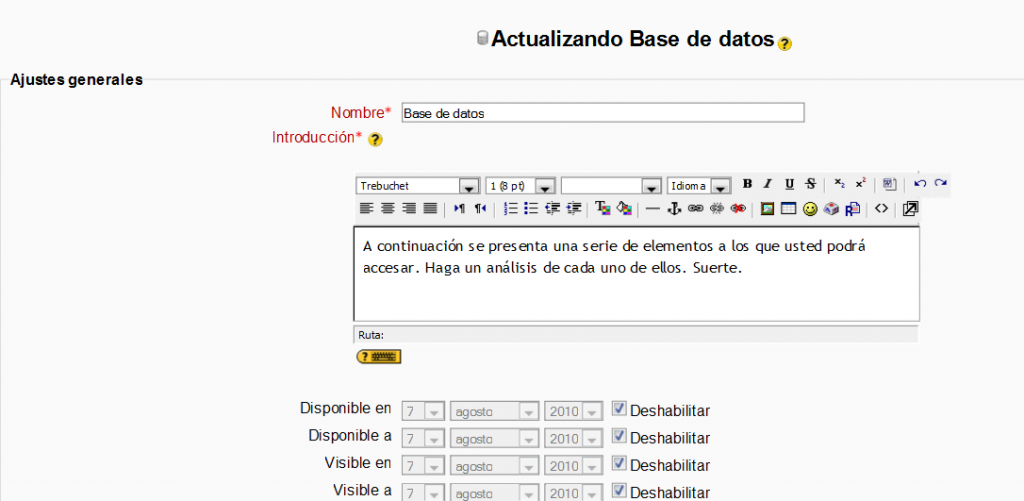Toggle bold formatting in the editor
The width and height of the screenshot is (1024, 501).
747,184
